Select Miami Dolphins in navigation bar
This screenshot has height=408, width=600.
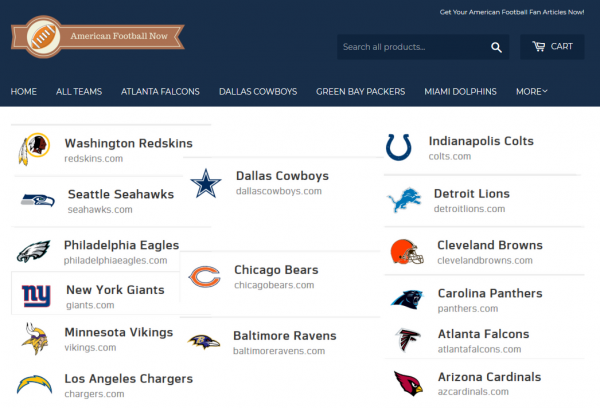pyautogui.click(x=460, y=92)
